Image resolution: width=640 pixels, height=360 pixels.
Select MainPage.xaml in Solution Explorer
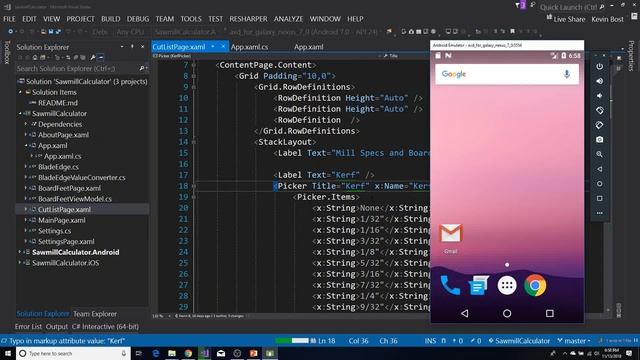click(x=62, y=220)
